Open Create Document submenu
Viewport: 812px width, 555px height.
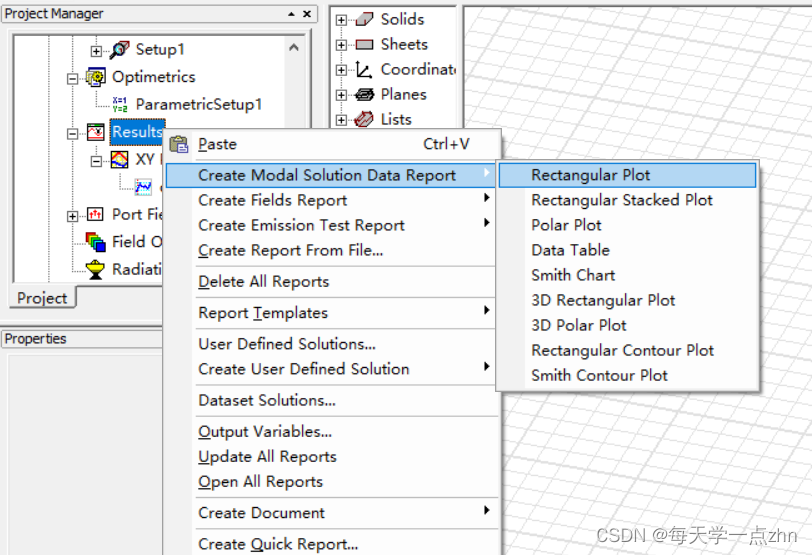332,513
